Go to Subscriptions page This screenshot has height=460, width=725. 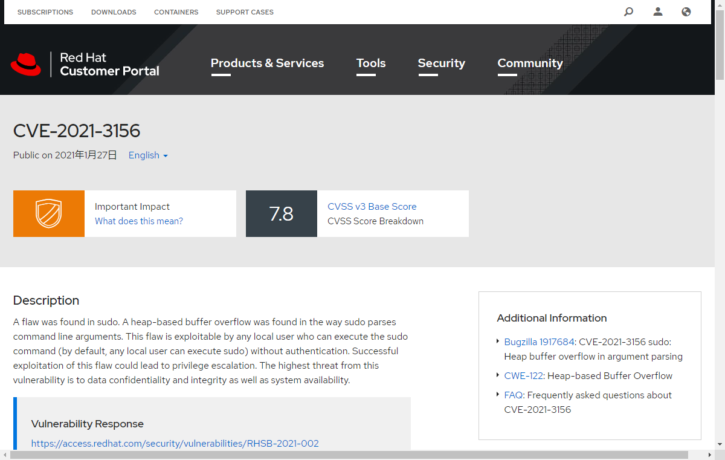pyautogui.click(x=45, y=12)
